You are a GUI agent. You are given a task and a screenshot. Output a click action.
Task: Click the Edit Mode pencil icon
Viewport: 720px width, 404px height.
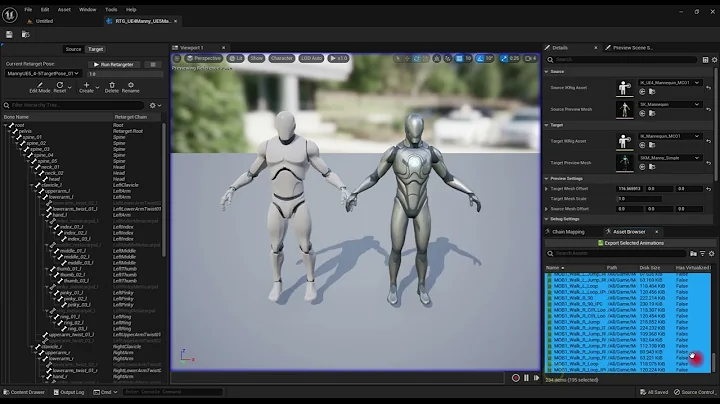[x=40, y=85]
